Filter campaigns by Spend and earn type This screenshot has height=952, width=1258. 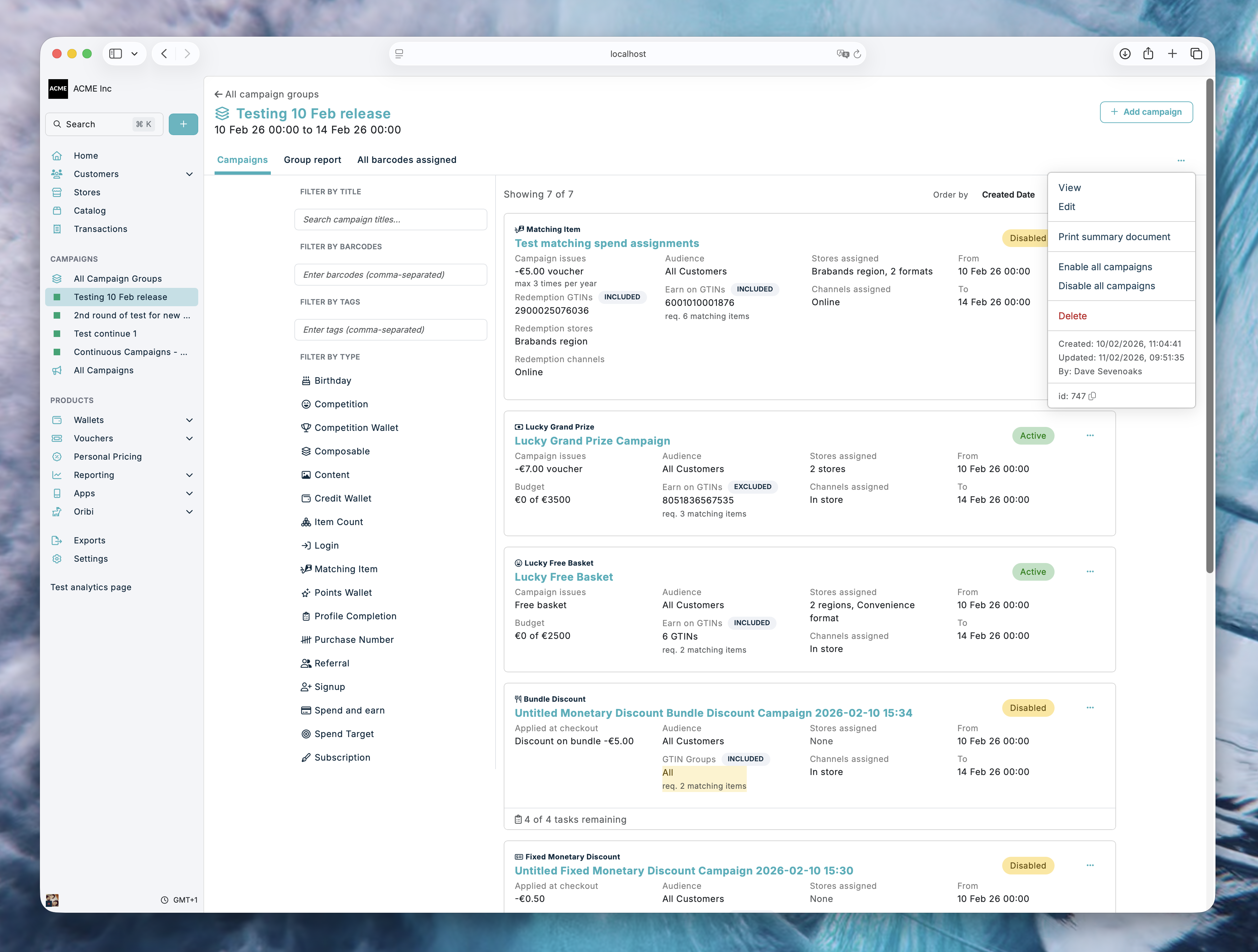pyautogui.click(x=349, y=710)
